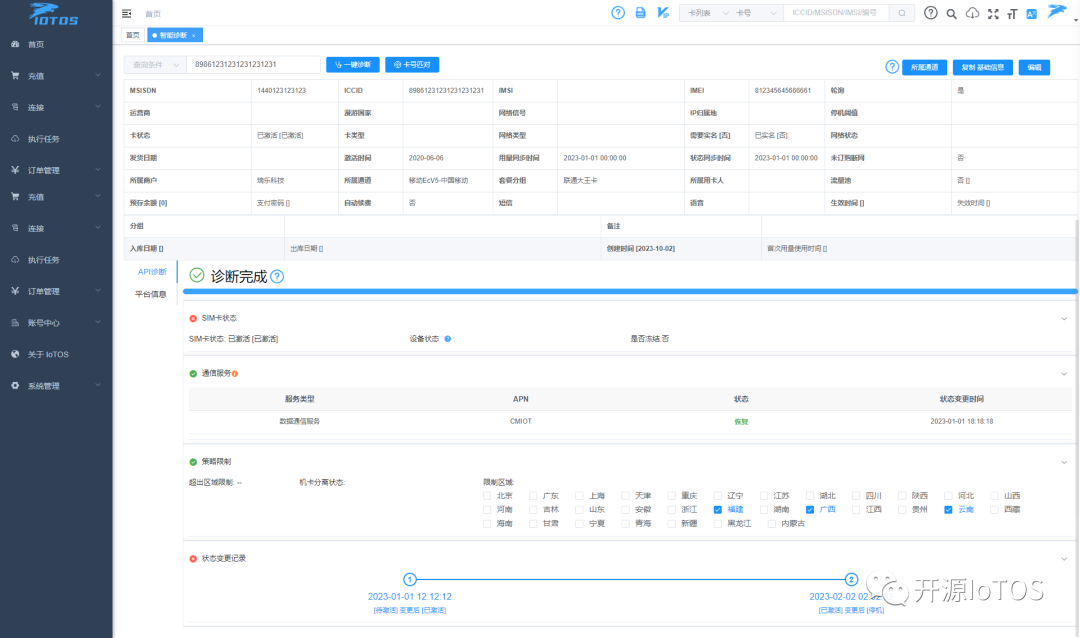Select timeline step 2 marker
This screenshot has width=1080, height=638.
click(x=851, y=579)
